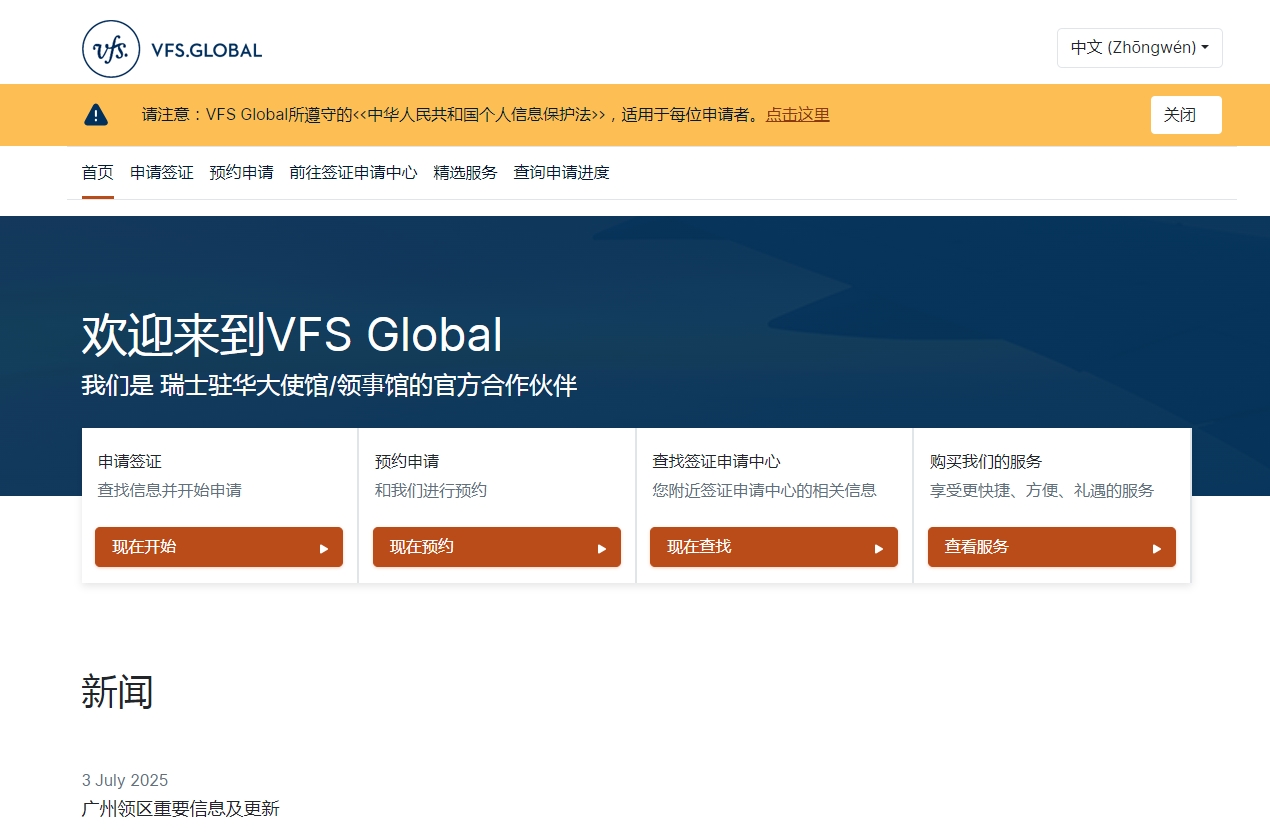
Task: Click the VFS.GLOBAL logo
Action: (x=170, y=48)
